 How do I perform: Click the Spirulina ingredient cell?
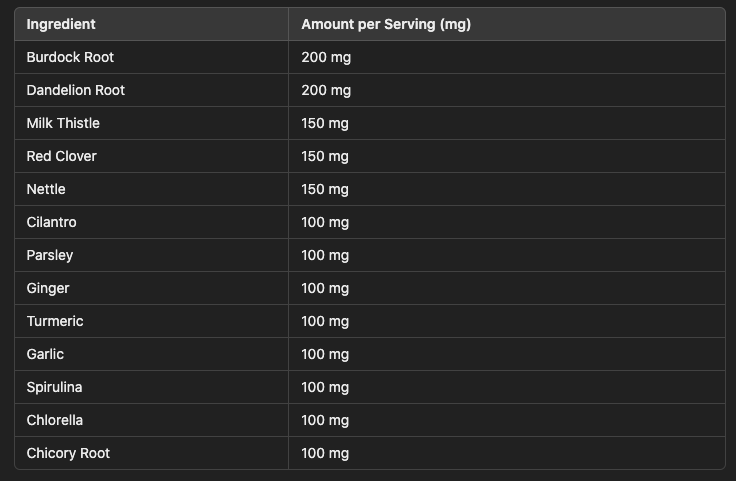(54, 387)
